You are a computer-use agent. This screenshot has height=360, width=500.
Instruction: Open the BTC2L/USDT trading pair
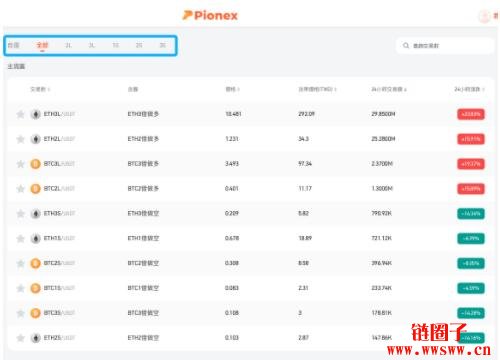pos(59,189)
